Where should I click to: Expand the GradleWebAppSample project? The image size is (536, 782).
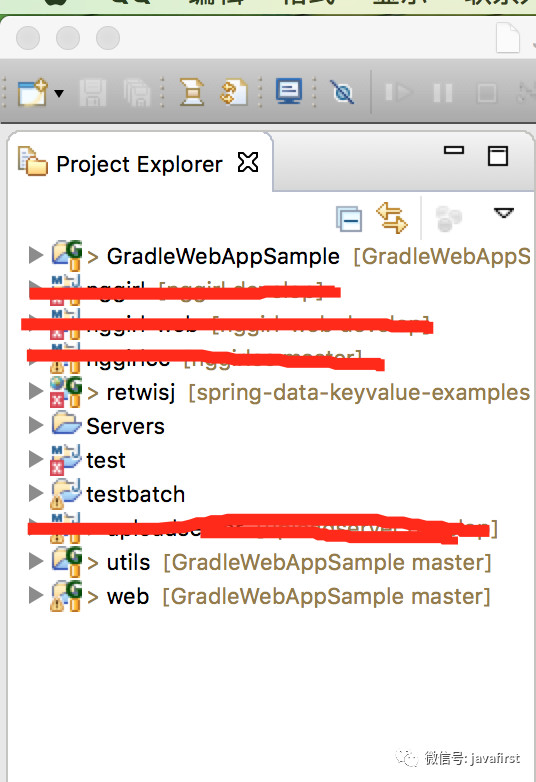(x=35, y=255)
